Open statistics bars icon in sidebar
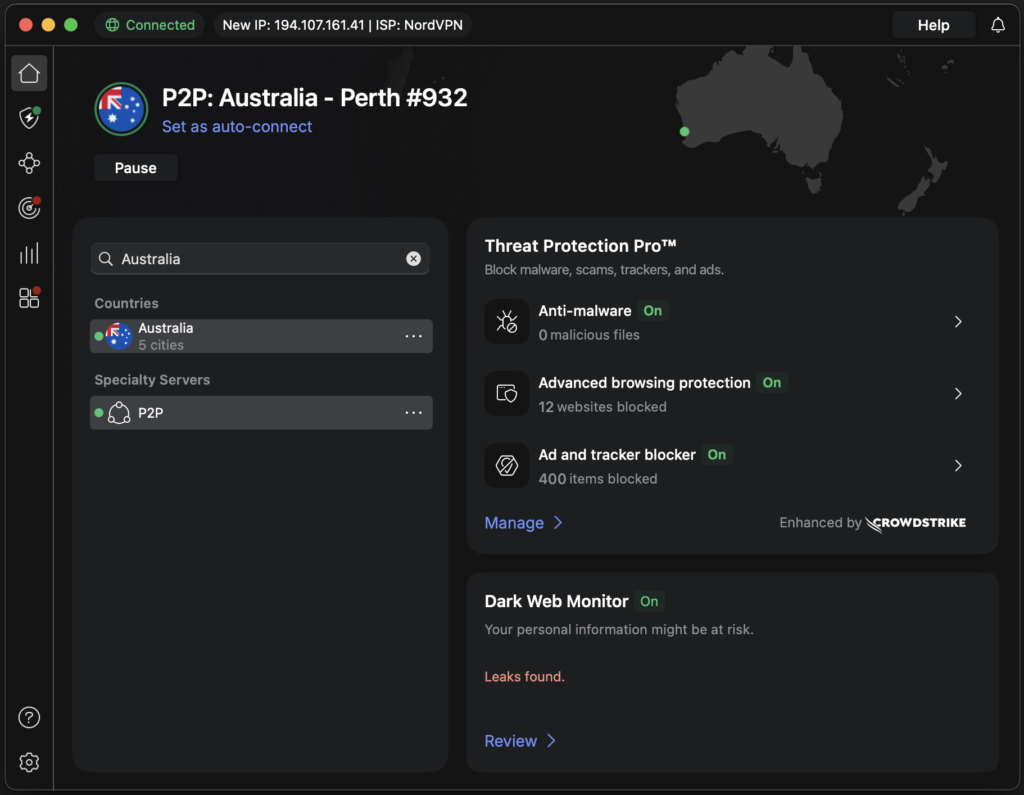 coord(29,253)
